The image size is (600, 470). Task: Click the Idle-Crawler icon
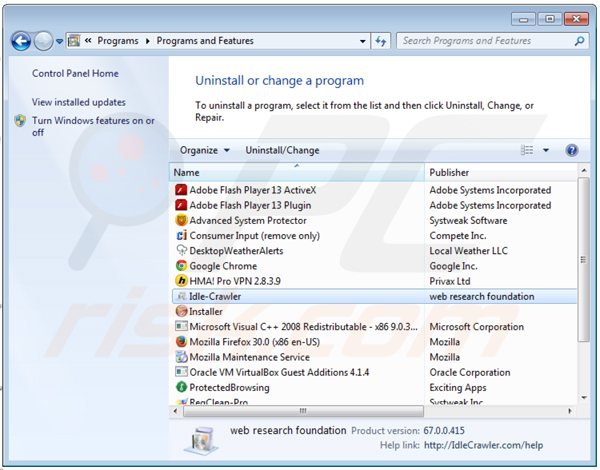click(181, 296)
